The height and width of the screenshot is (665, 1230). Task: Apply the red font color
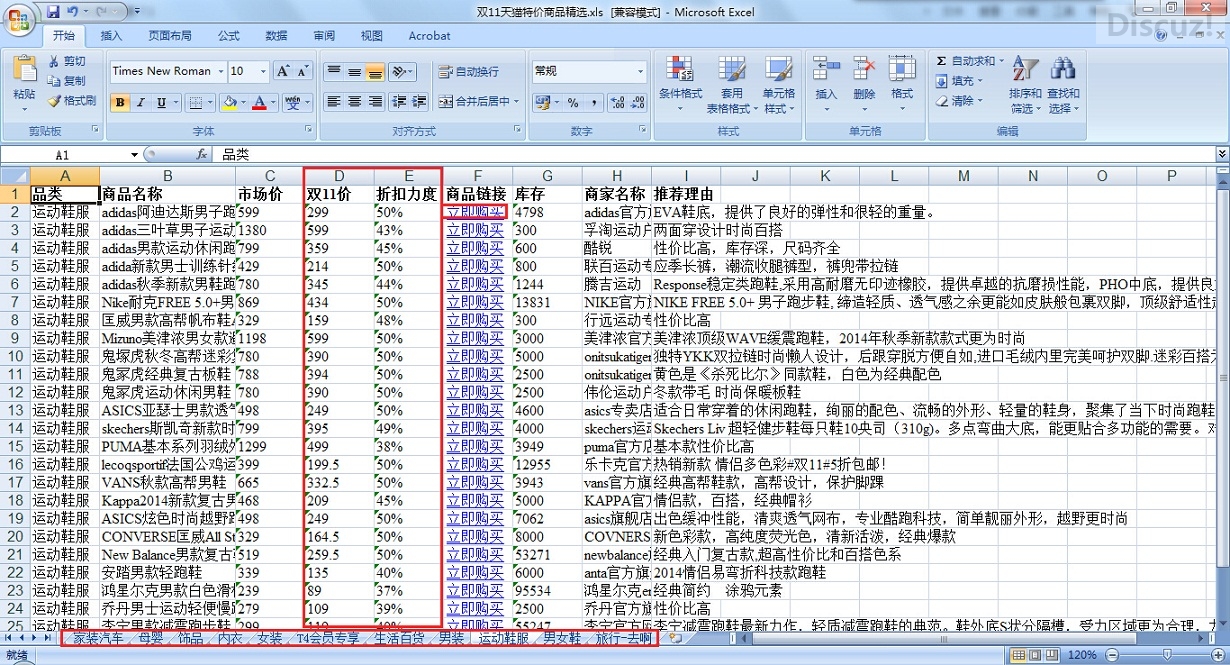point(259,102)
